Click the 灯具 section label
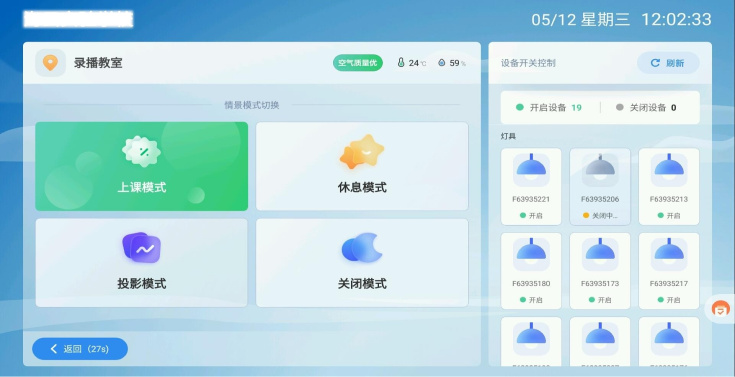The height and width of the screenshot is (377, 735). pos(509,136)
